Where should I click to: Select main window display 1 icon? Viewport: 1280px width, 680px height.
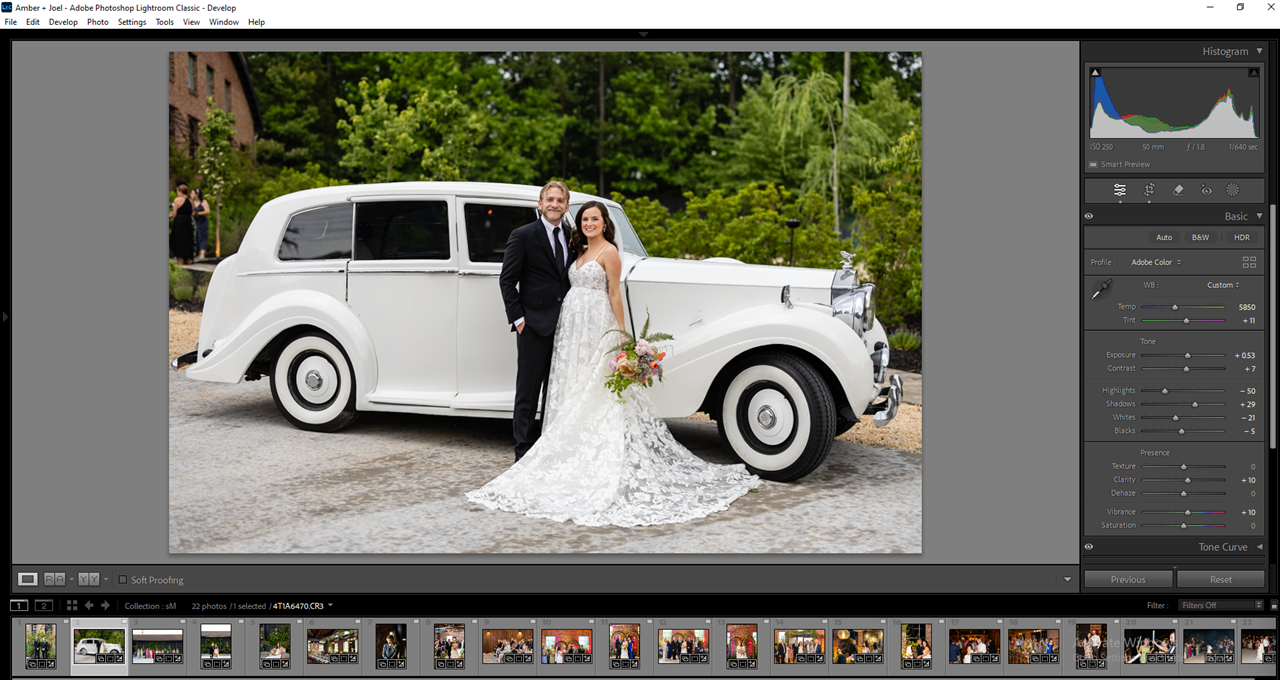[x=19, y=606]
